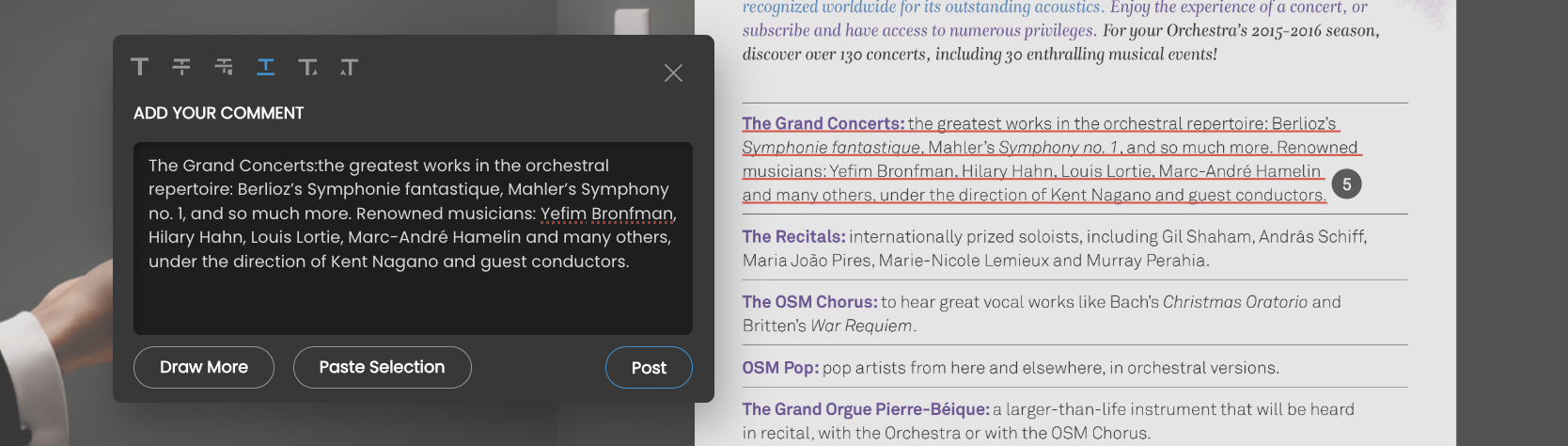Screen dimensions: 1568x446
Task: Click 'The Grand Orgue Pierre-Béique:' heading
Action: (x=865, y=409)
